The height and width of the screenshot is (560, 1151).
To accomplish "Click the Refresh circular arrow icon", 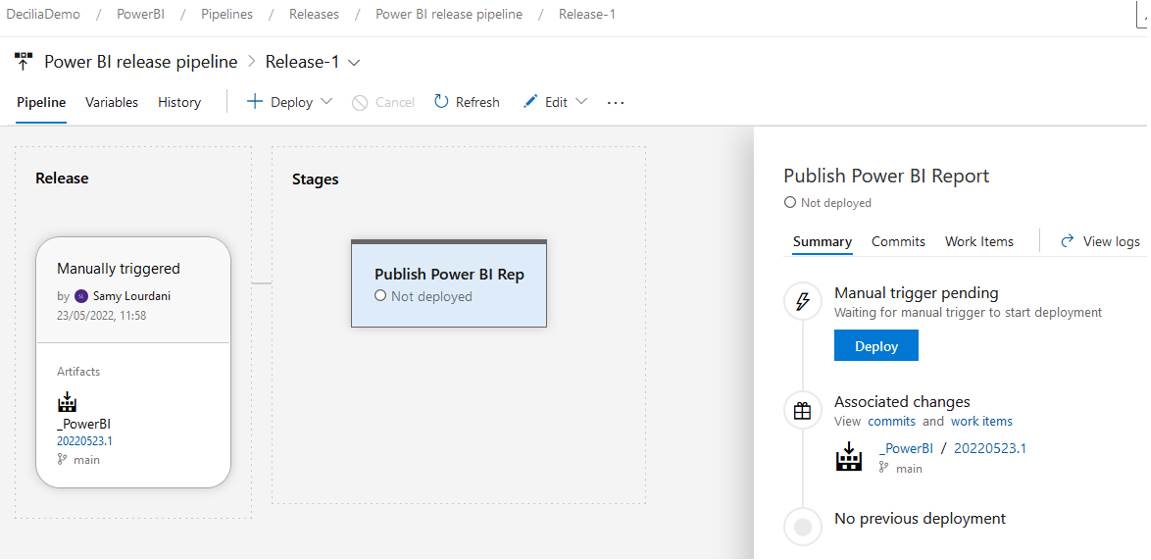I will pyautogui.click(x=441, y=101).
